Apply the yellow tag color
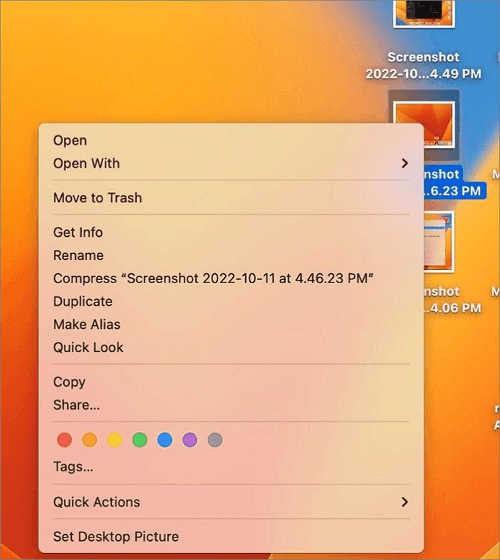 115,440
